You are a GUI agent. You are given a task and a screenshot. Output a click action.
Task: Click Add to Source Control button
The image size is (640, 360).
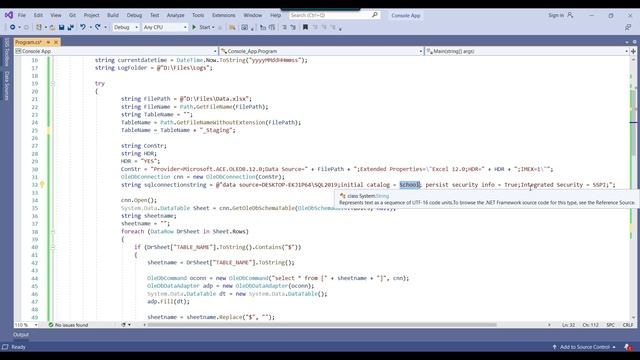point(584,347)
